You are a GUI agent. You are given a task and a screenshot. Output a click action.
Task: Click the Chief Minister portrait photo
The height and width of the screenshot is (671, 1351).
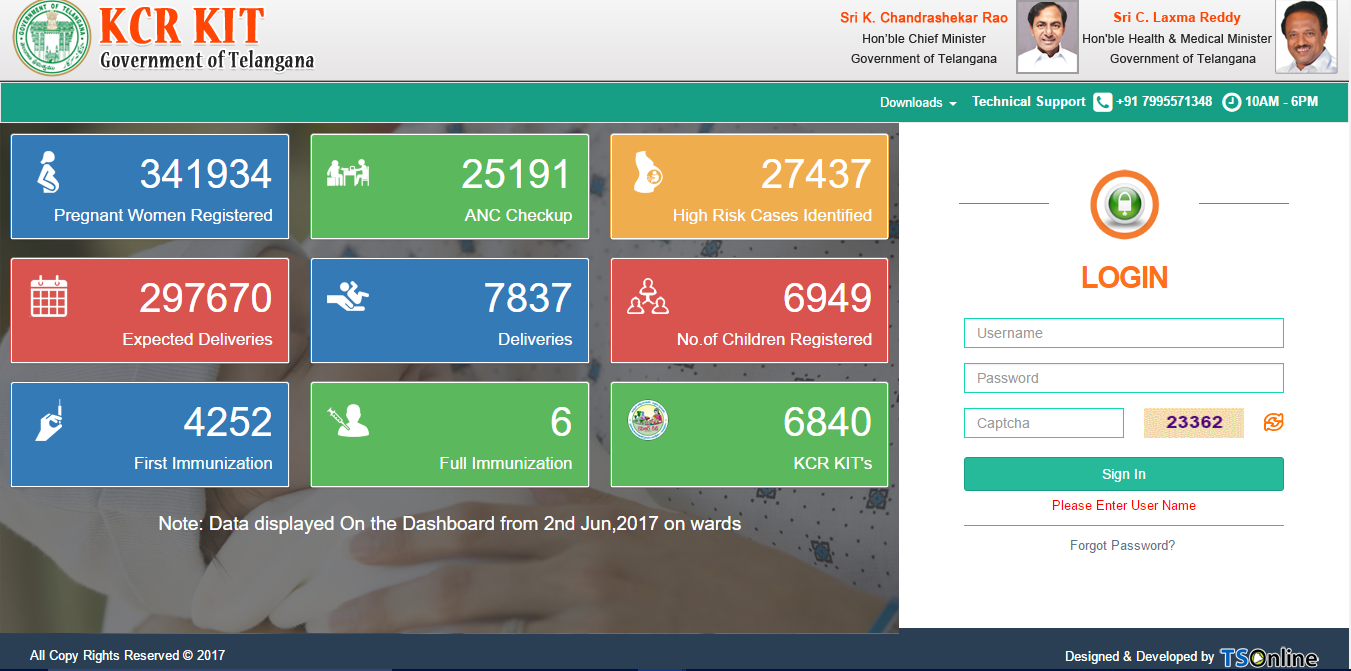point(1047,37)
